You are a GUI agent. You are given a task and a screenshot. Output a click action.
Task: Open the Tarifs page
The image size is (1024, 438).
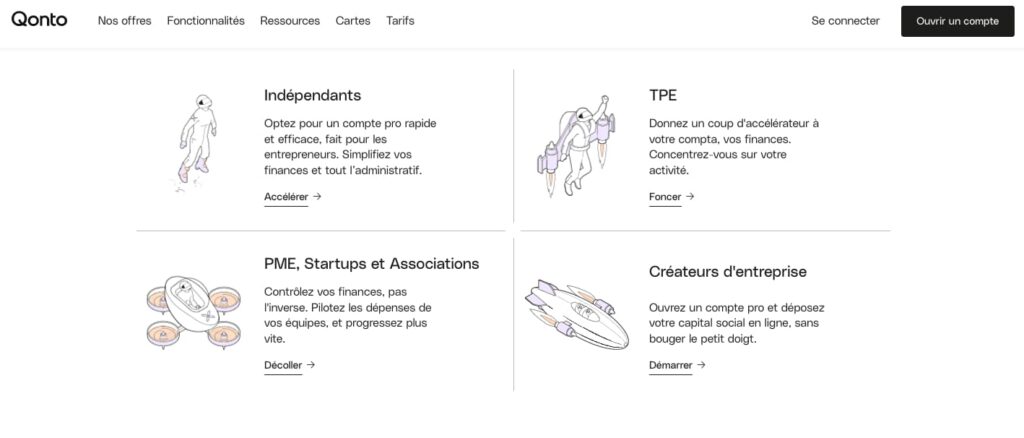point(400,21)
